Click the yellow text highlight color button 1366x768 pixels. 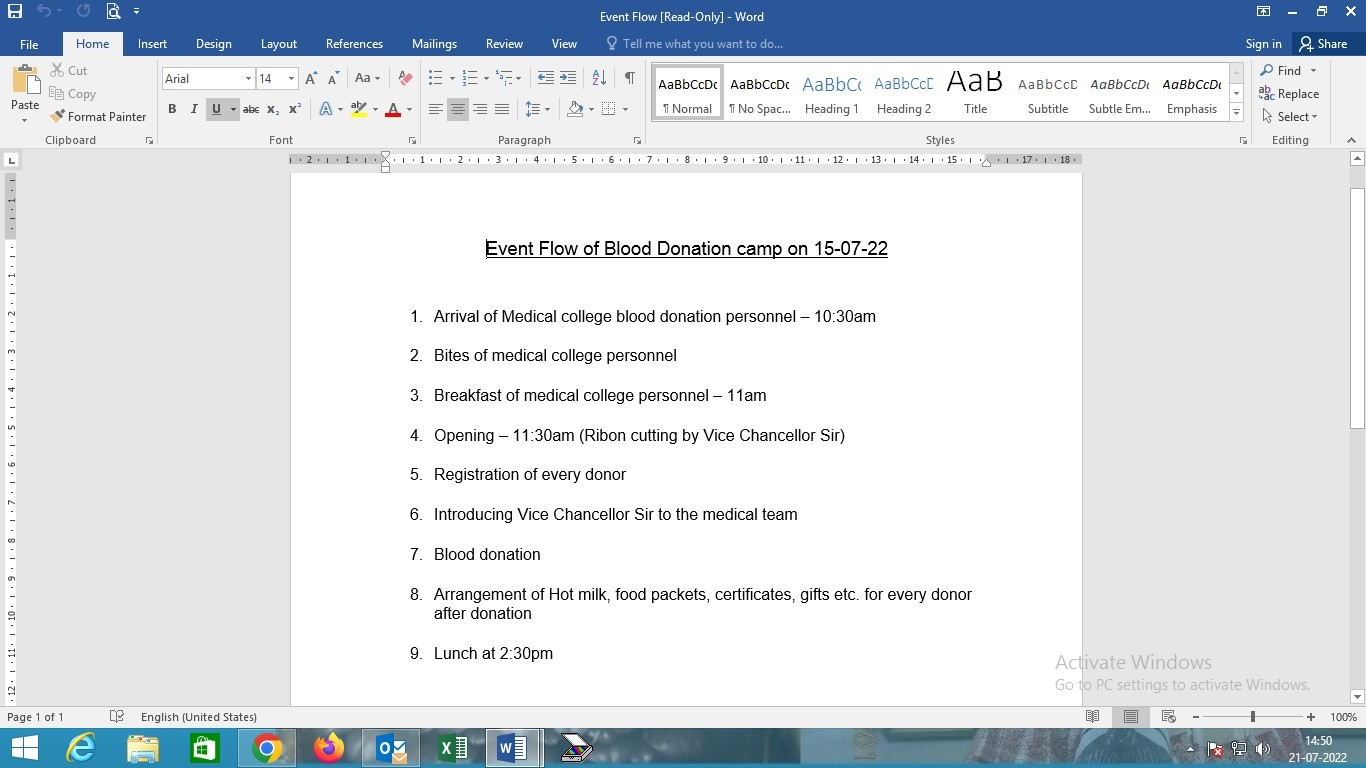click(358, 109)
